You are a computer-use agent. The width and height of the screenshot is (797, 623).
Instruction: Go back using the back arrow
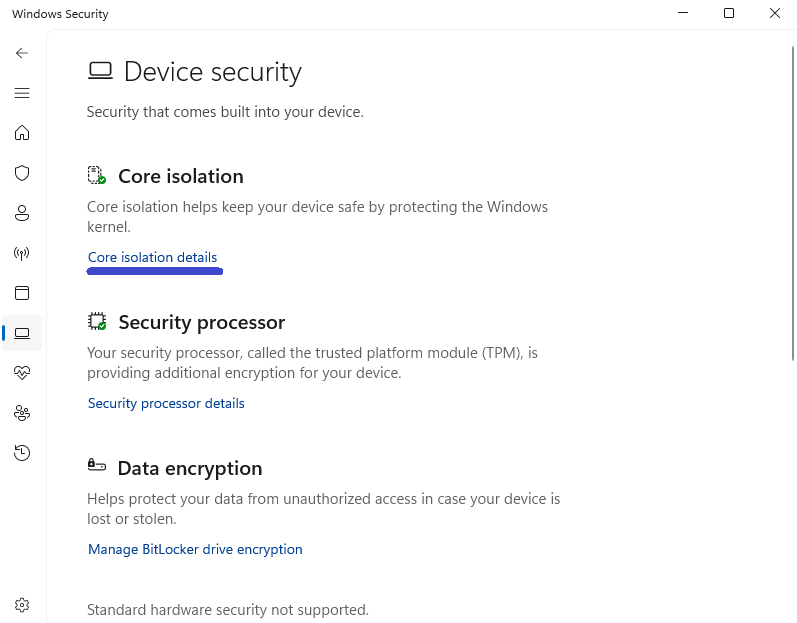(x=22, y=53)
